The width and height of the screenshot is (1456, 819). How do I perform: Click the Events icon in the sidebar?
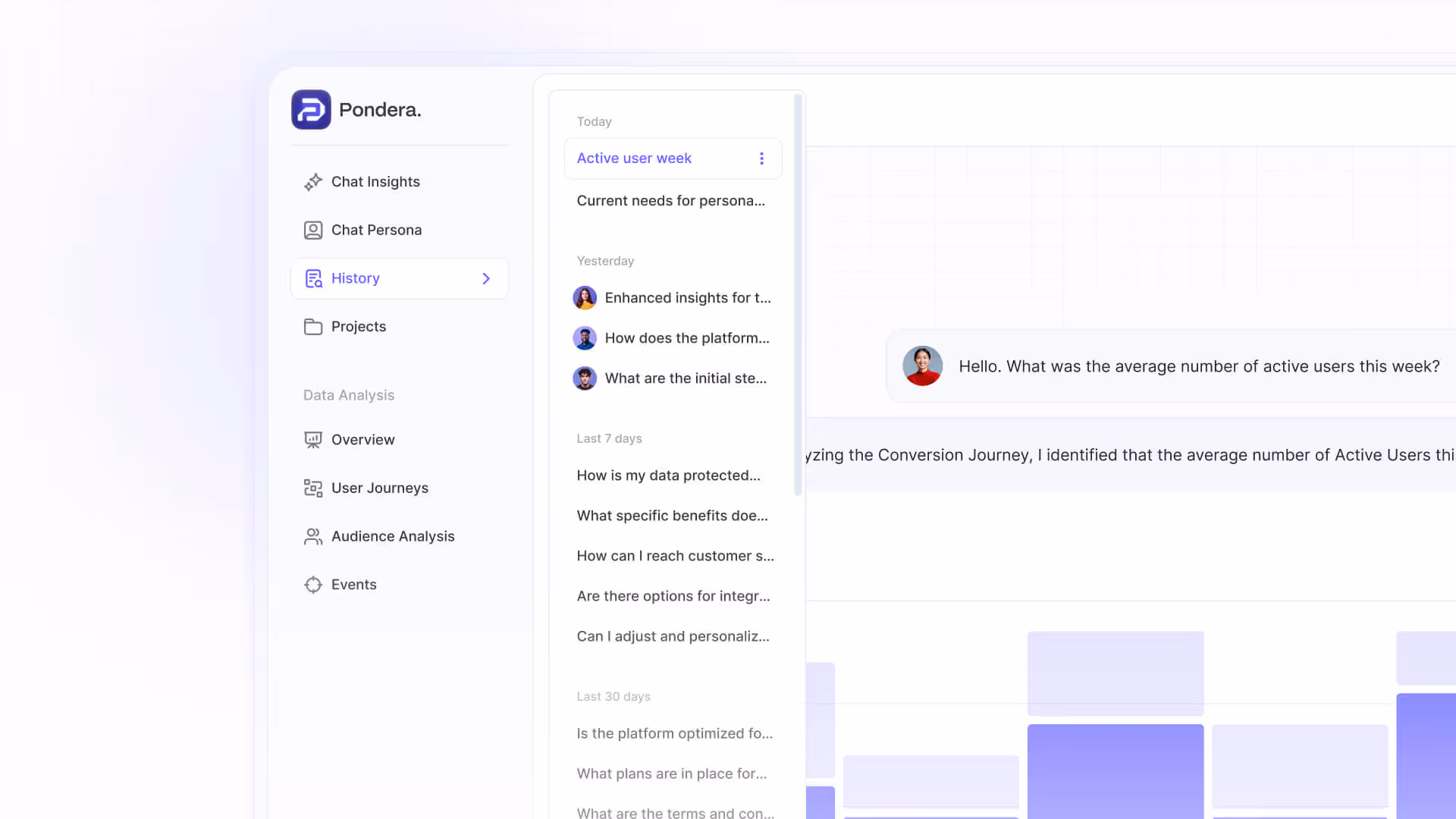point(313,584)
